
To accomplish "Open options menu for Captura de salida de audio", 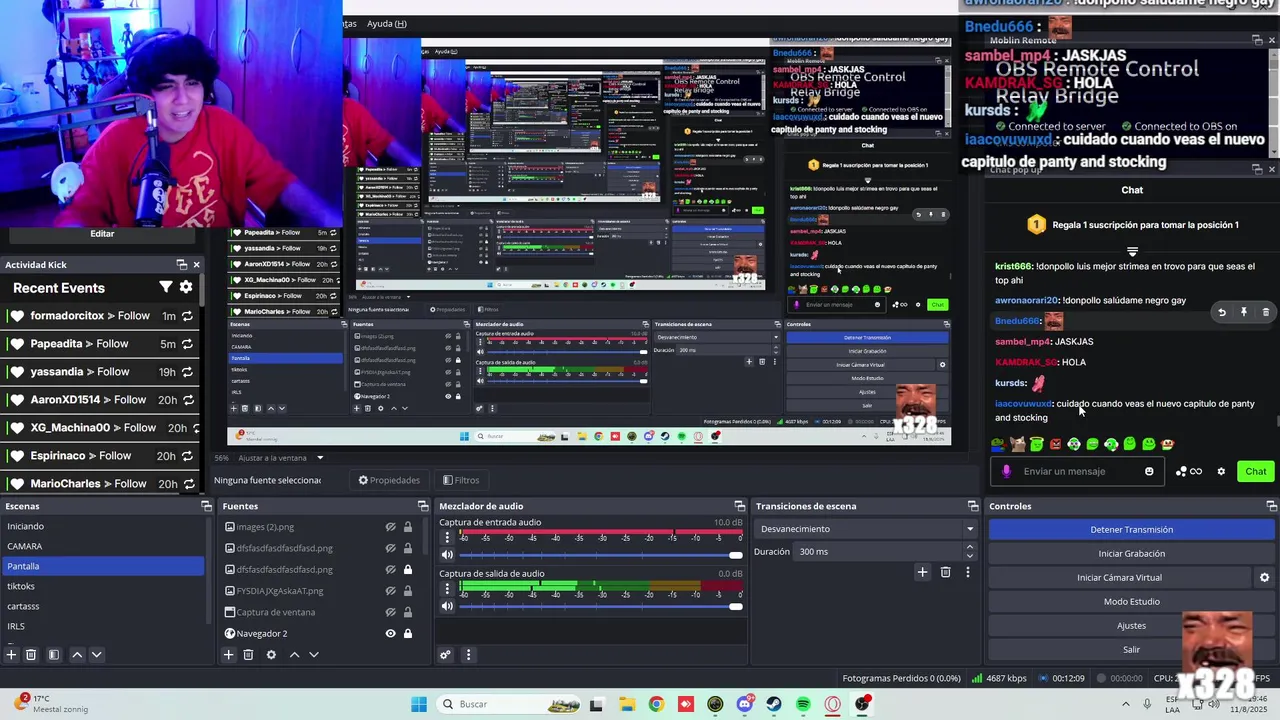I will pyautogui.click(x=448, y=590).
